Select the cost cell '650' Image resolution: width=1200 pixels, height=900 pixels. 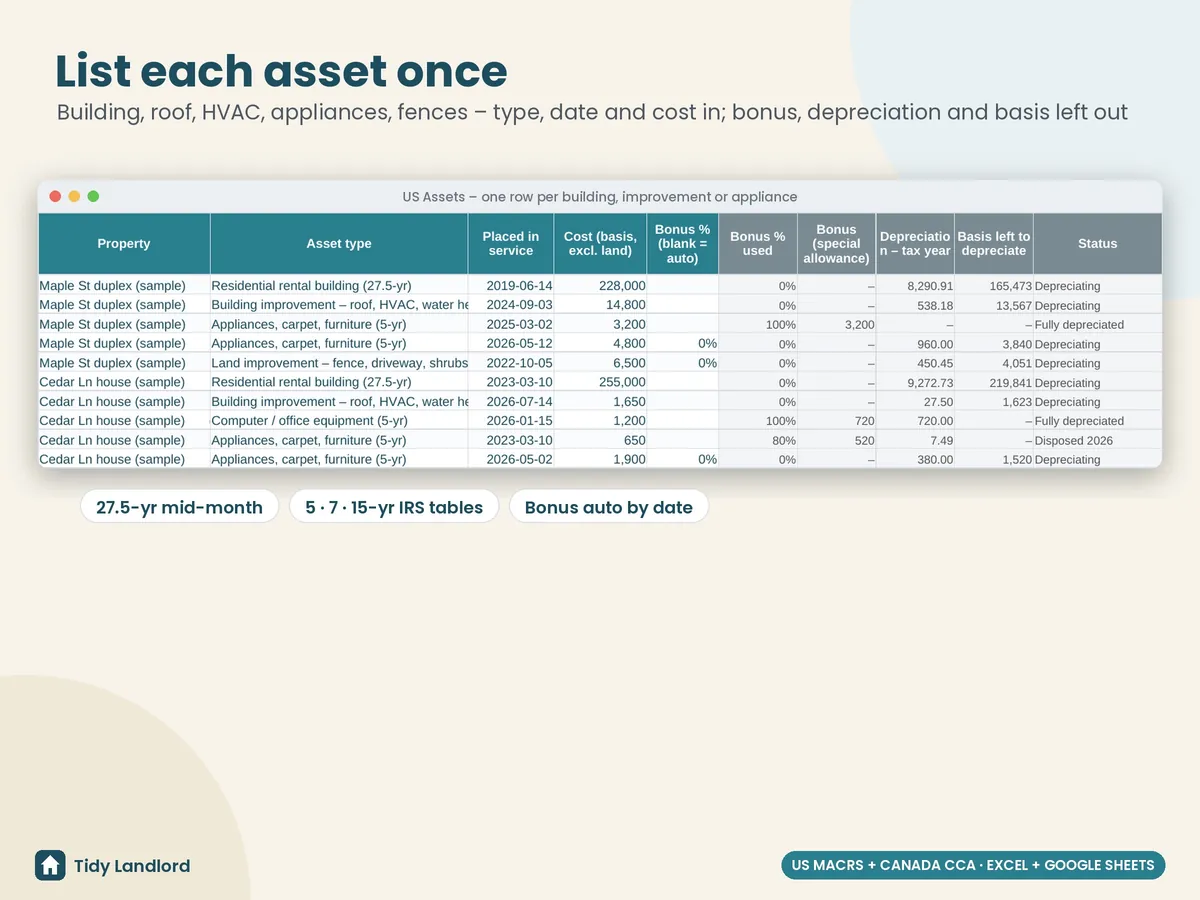point(600,440)
